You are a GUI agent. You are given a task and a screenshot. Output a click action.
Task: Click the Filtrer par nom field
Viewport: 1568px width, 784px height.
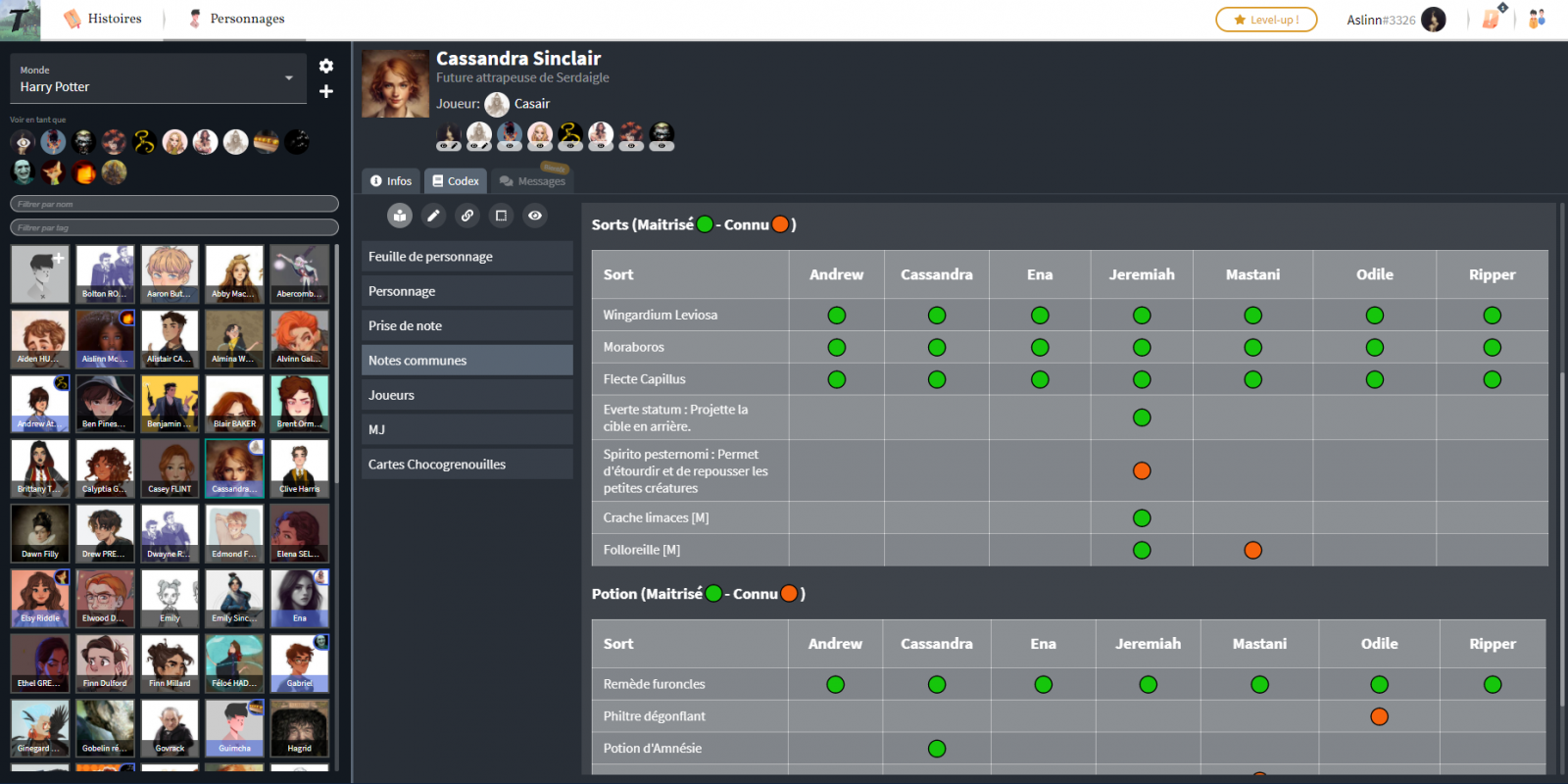tap(174, 204)
